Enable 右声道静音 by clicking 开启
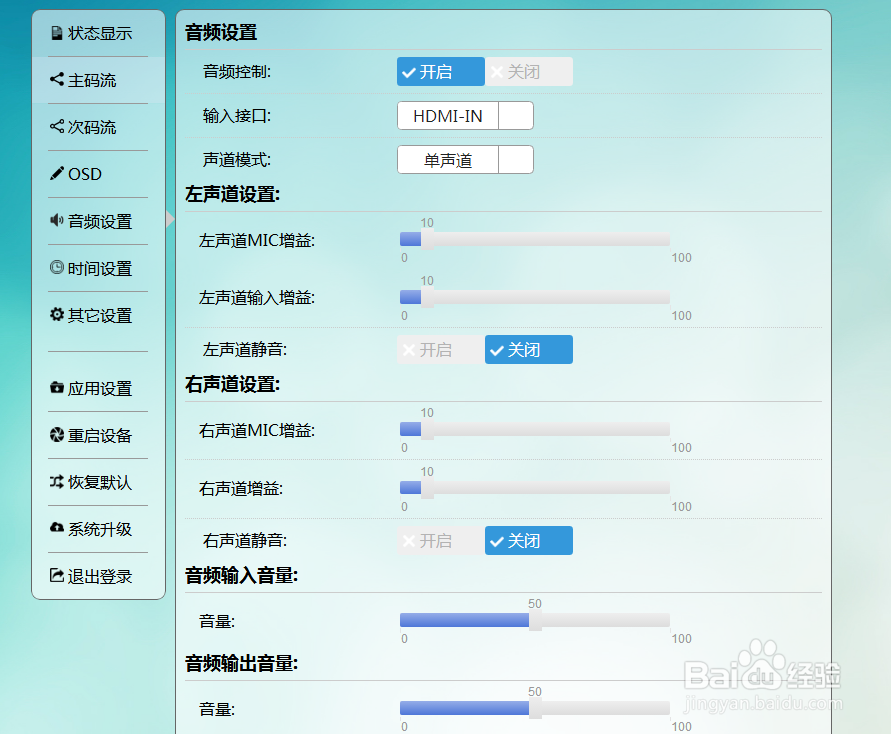891x734 pixels. pyautogui.click(x=440, y=540)
